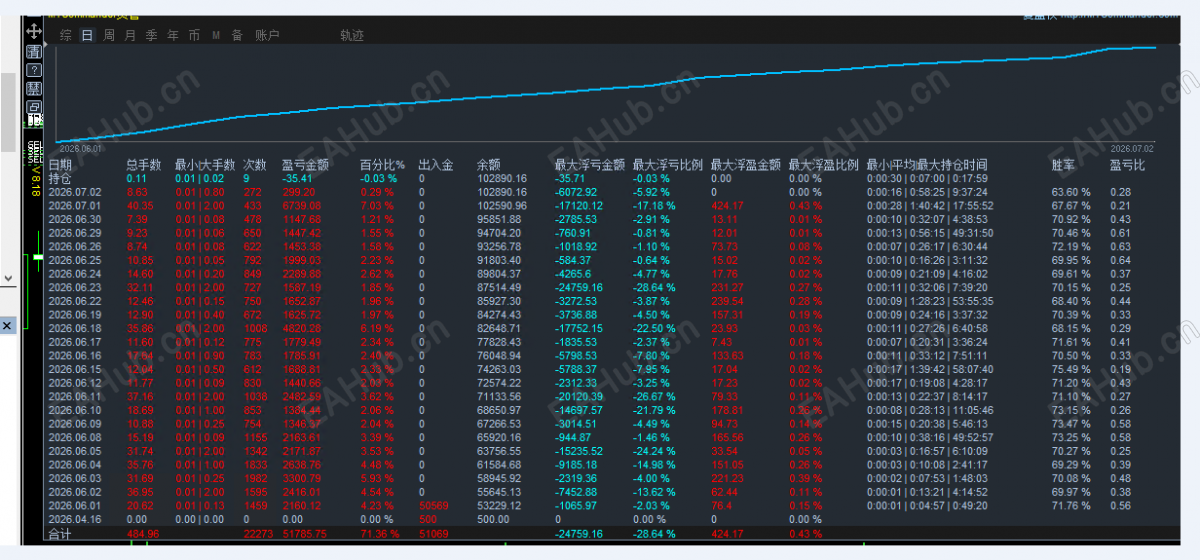Select the 2026.07.01 date row

click(75, 205)
